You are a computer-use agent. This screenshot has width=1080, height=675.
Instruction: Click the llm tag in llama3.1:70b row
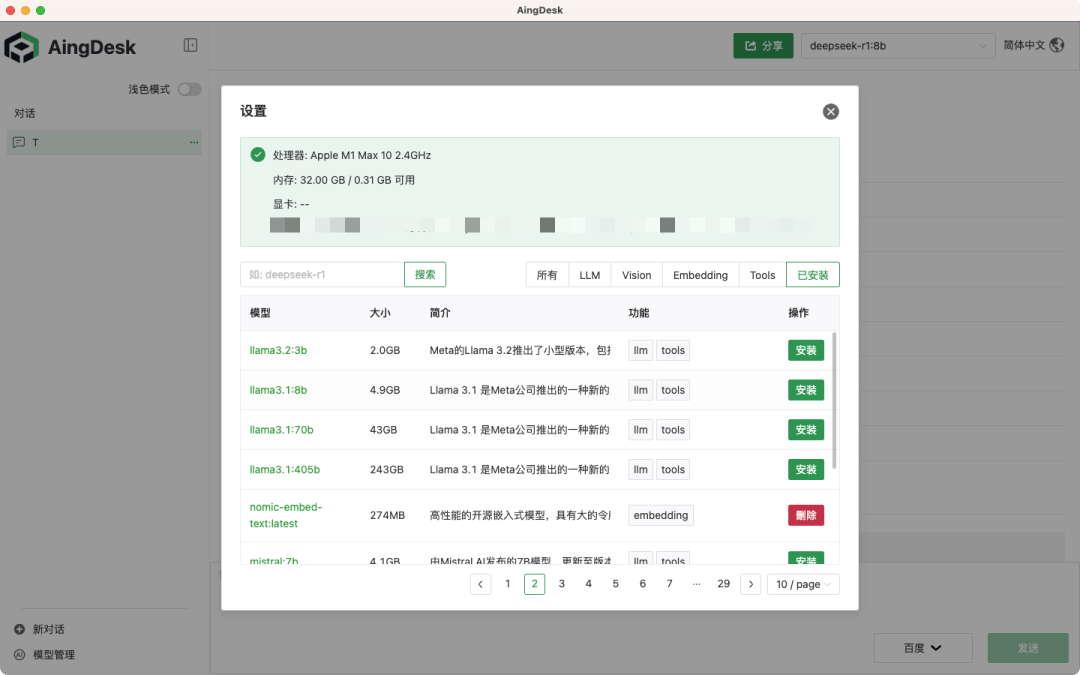pyautogui.click(x=641, y=430)
